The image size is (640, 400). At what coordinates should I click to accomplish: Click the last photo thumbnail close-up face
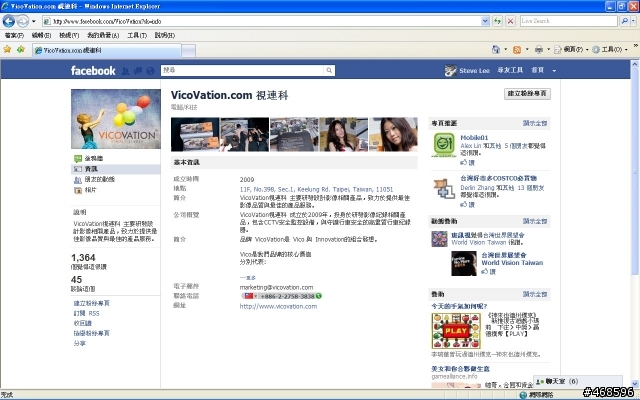(393, 135)
